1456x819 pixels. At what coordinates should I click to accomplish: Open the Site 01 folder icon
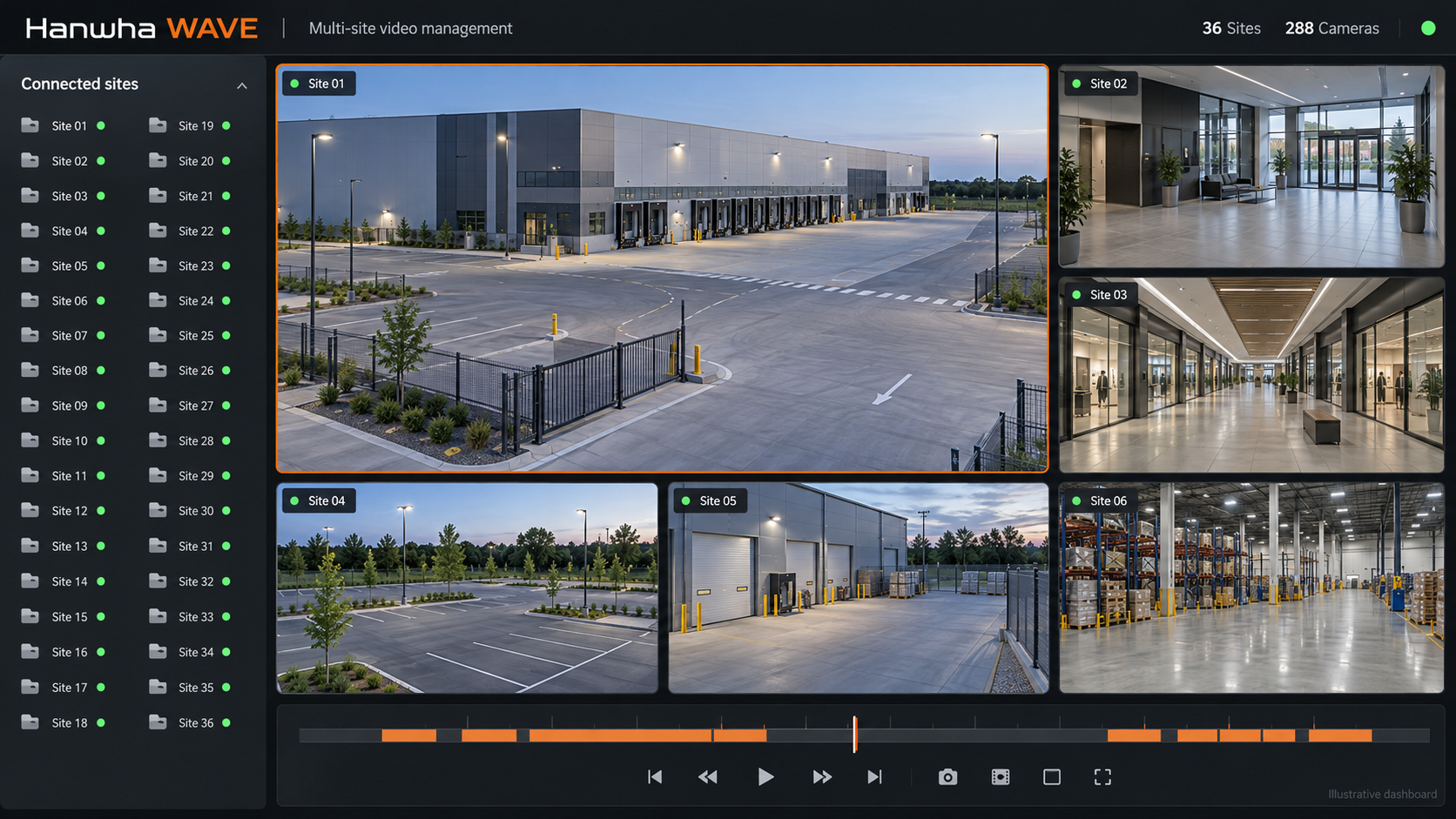pyautogui.click(x=30, y=125)
